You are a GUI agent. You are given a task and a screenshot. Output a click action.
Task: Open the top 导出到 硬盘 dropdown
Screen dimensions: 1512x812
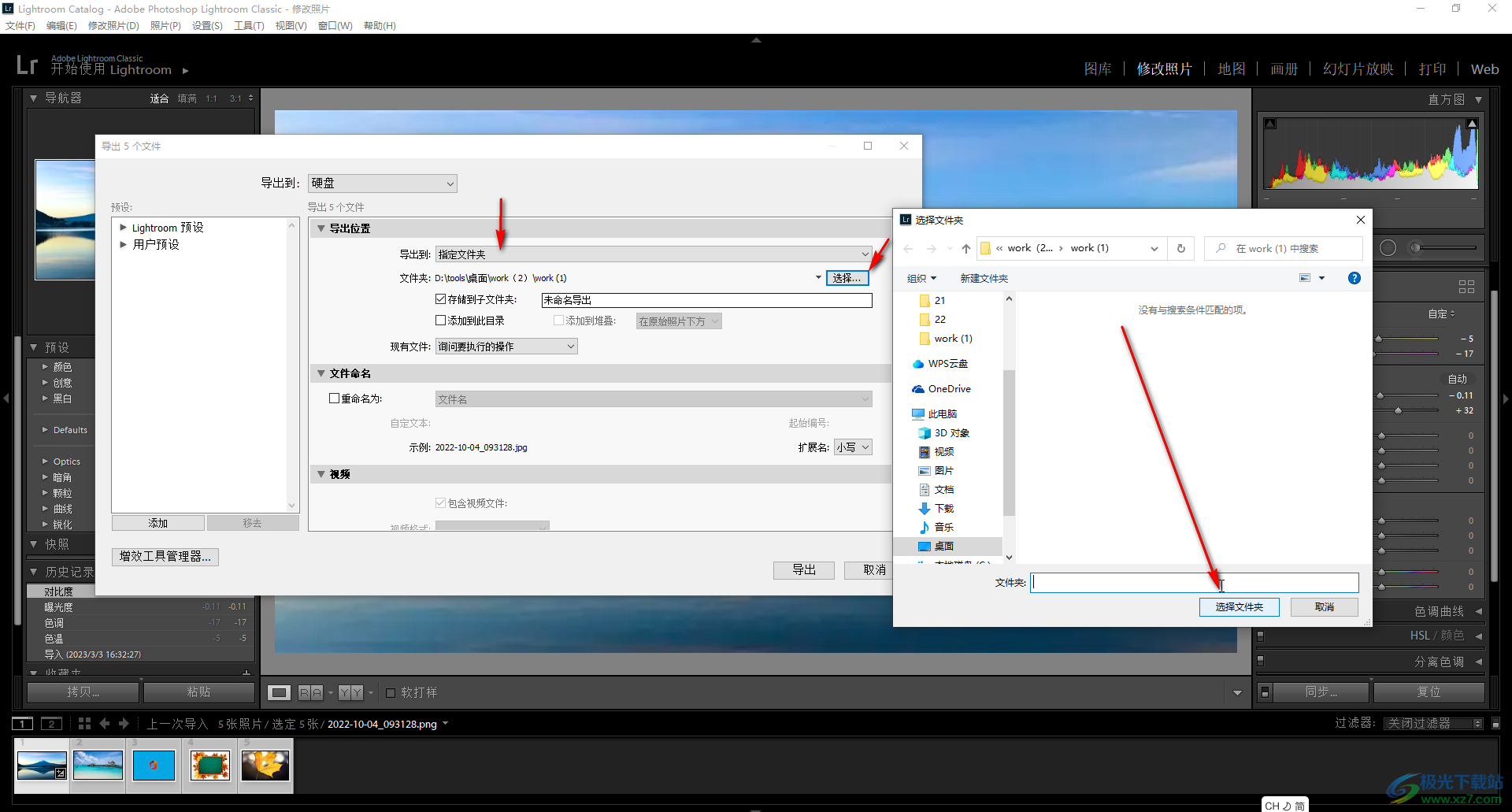click(x=383, y=184)
